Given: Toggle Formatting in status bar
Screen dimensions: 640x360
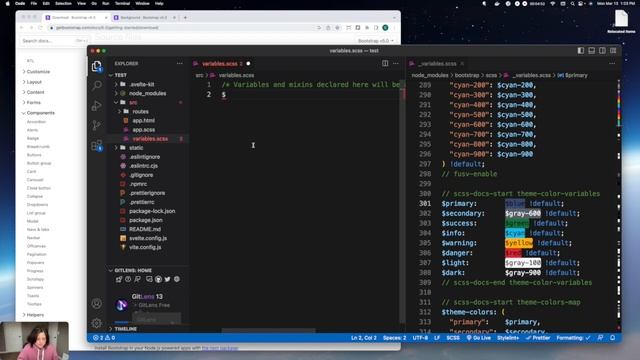Looking at the screenshot, I should [x=573, y=338].
